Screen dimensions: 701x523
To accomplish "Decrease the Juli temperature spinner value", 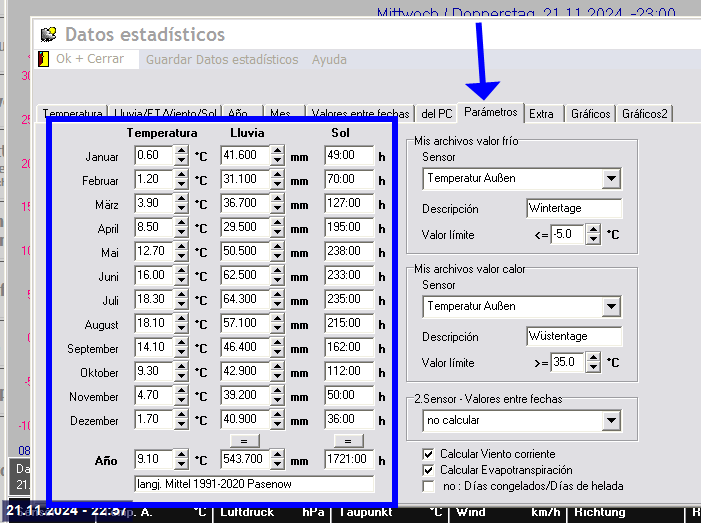I will coord(181,304).
